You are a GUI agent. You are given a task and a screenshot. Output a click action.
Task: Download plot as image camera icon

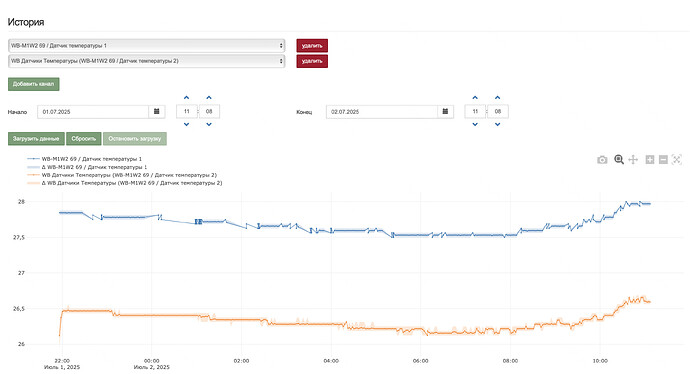click(602, 160)
